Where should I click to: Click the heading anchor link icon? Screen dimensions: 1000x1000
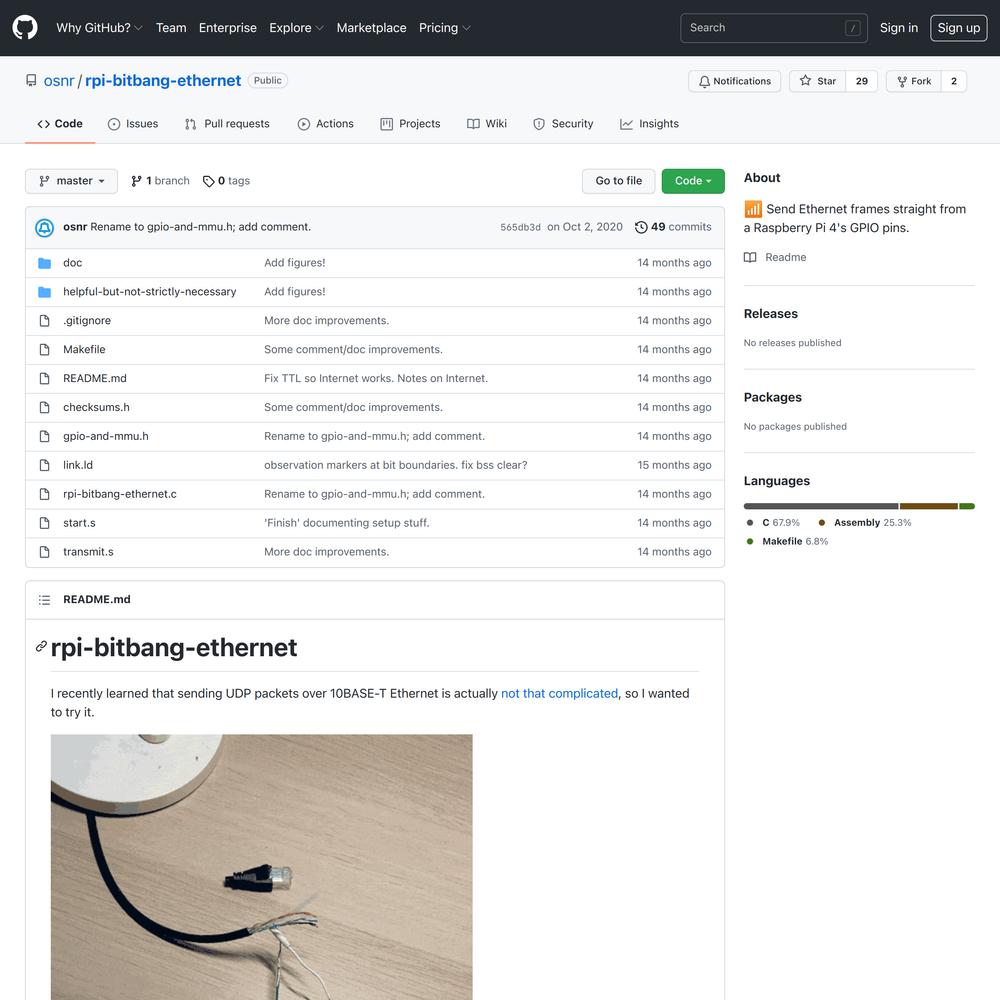coord(41,647)
